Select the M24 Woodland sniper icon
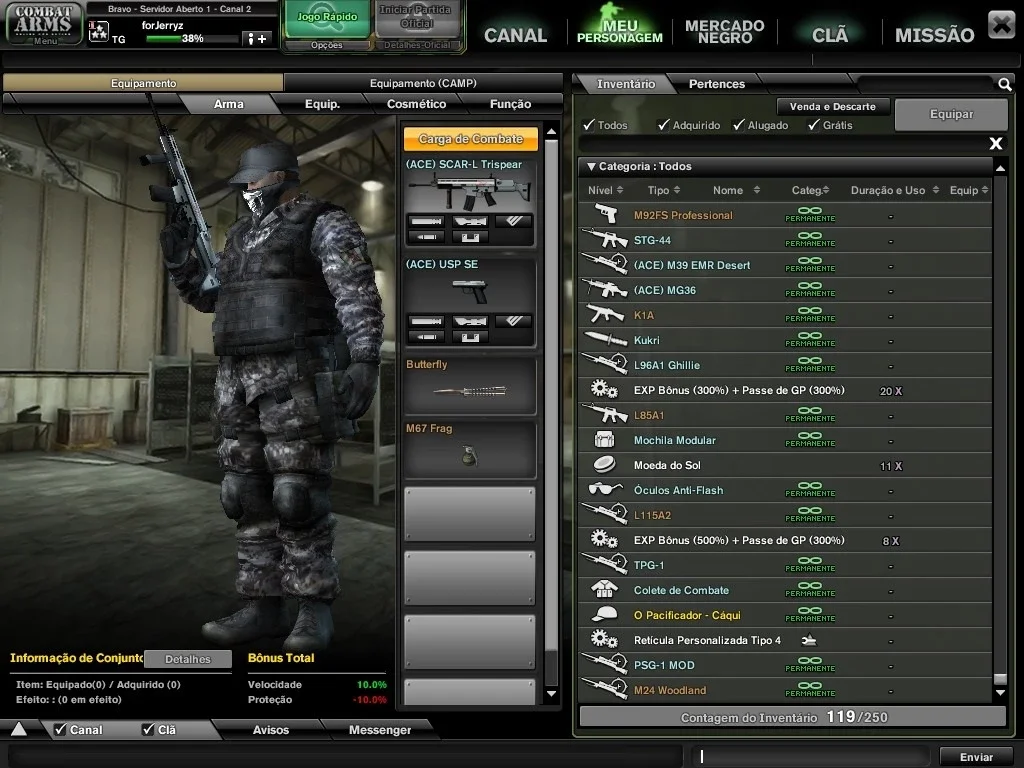This screenshot has width=1024, height=768. pyautogui.click(x=604, y=689)
